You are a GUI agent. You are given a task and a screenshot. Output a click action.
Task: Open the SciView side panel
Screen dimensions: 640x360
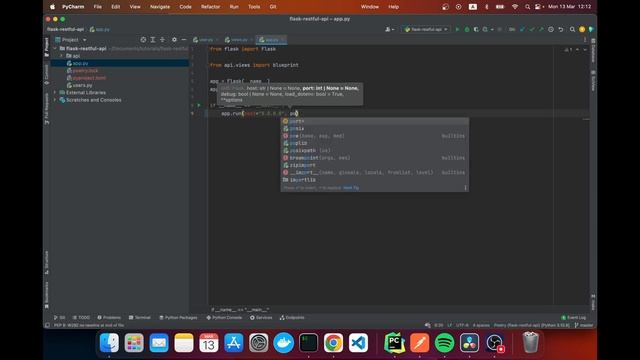[x=593, y=81]
